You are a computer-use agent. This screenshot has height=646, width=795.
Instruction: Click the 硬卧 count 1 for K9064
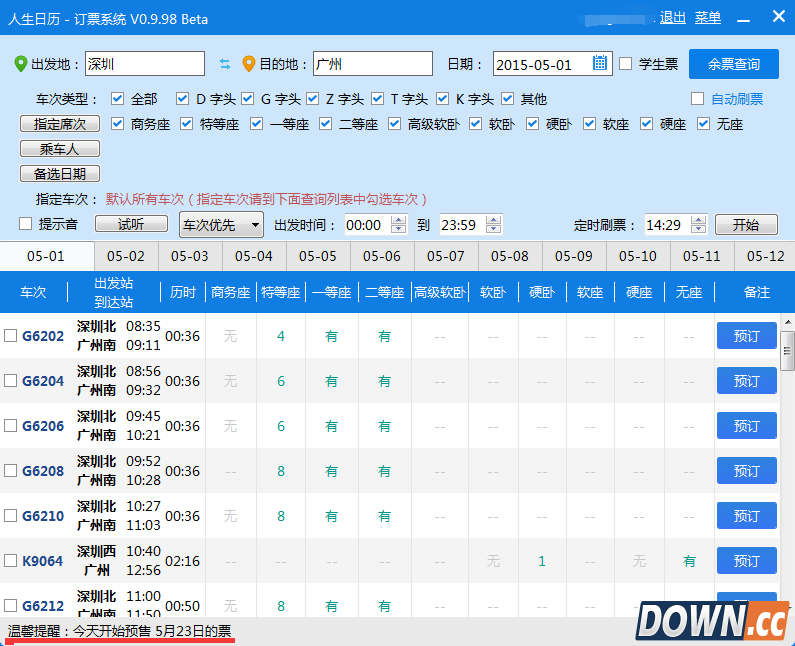(541, 561)
